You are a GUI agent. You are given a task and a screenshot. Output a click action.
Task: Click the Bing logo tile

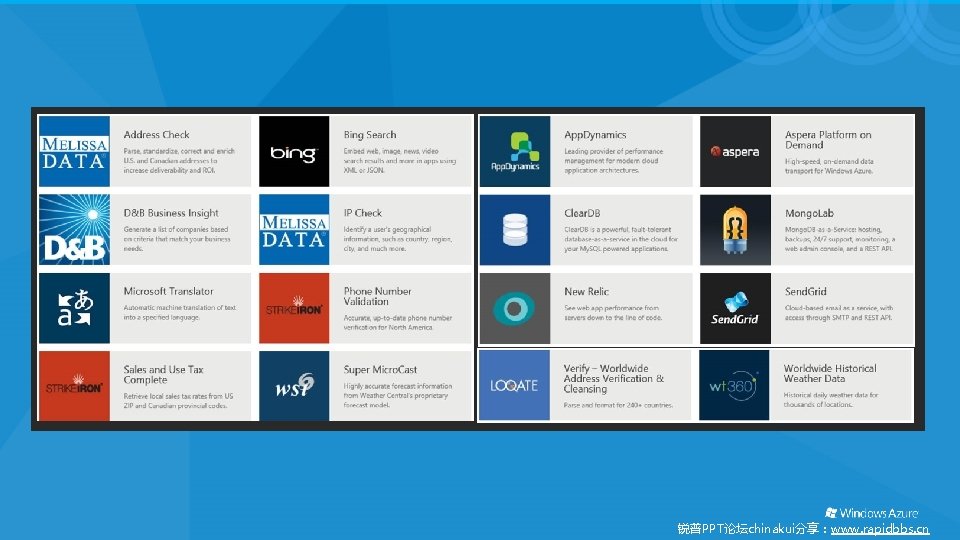click(x=294, y=151)
